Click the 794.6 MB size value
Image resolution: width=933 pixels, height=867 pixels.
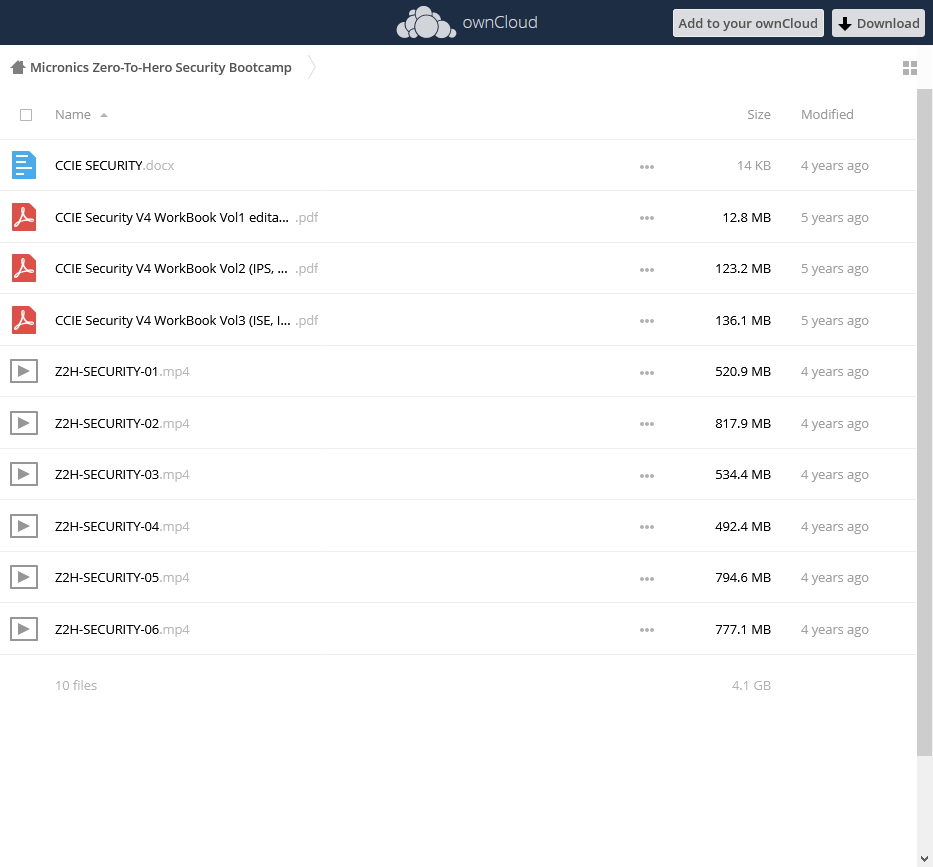(743, 577)
